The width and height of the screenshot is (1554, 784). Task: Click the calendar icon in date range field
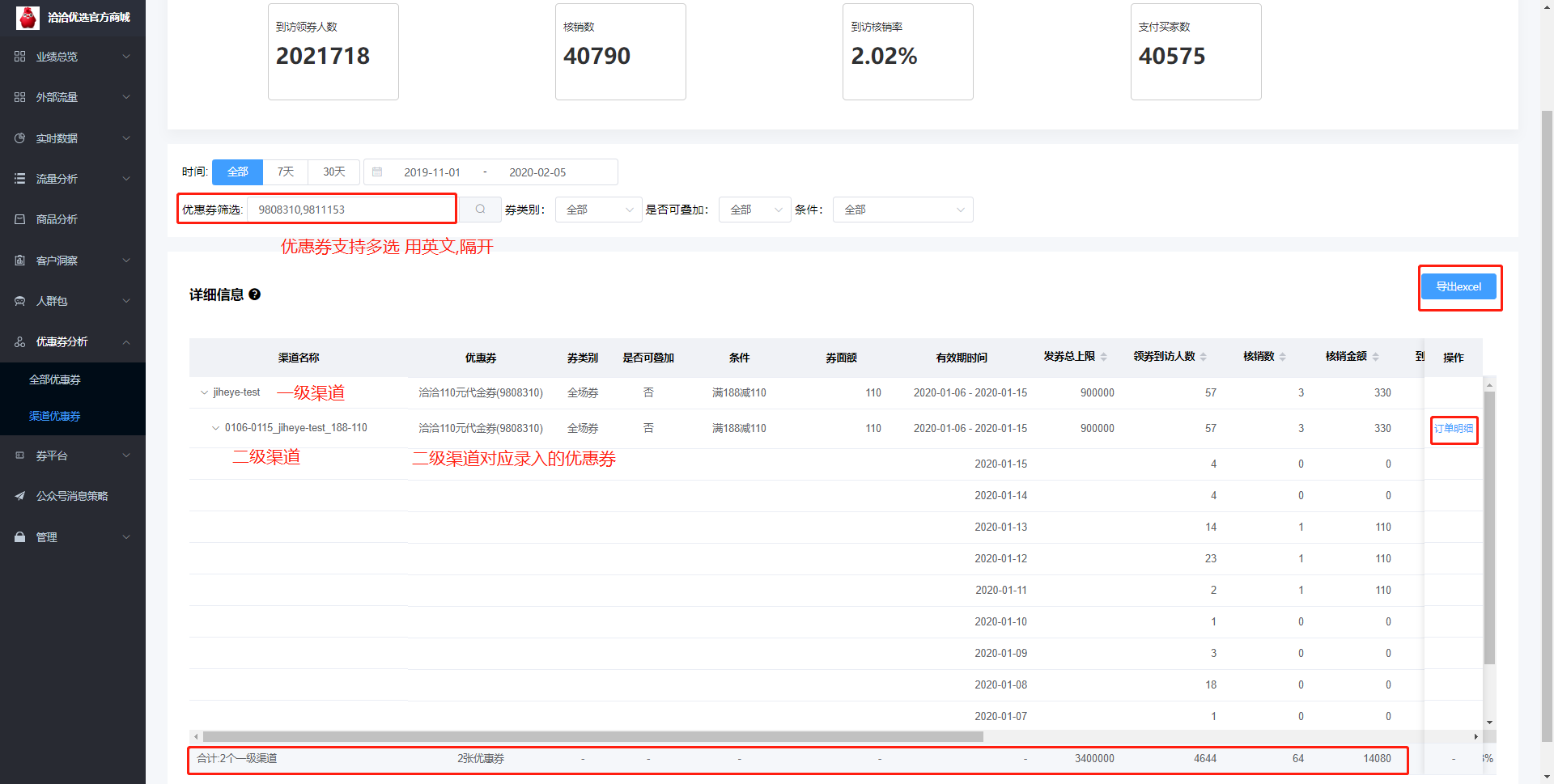pos(377,172)
